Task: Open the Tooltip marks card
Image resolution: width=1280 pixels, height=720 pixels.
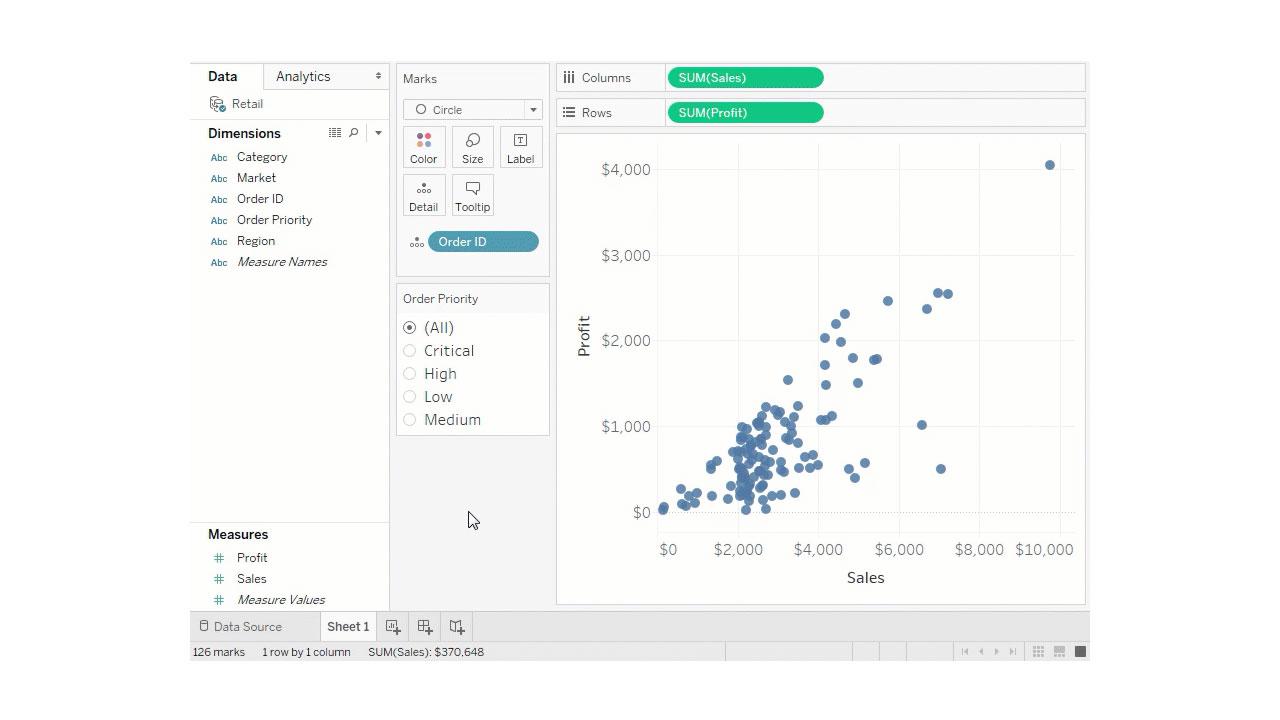Action: click(x=472, y=195)
